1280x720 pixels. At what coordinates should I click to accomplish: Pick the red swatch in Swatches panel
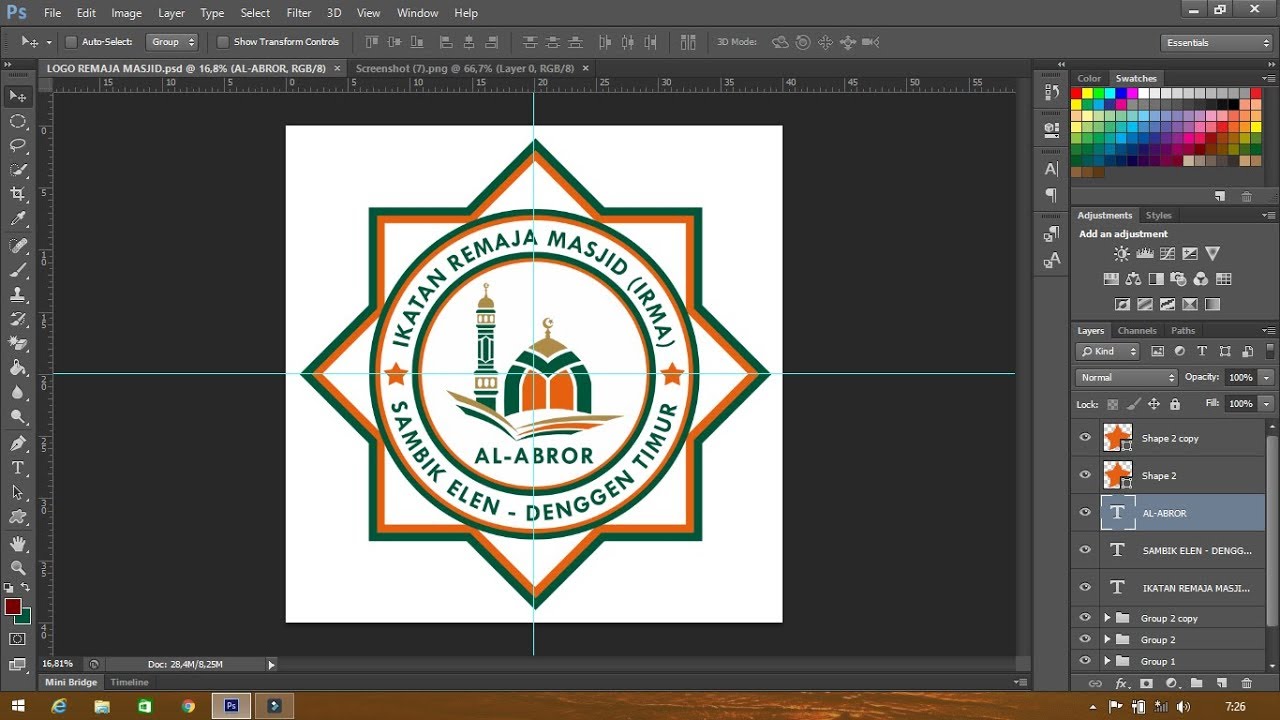(x=1077, y=93)
